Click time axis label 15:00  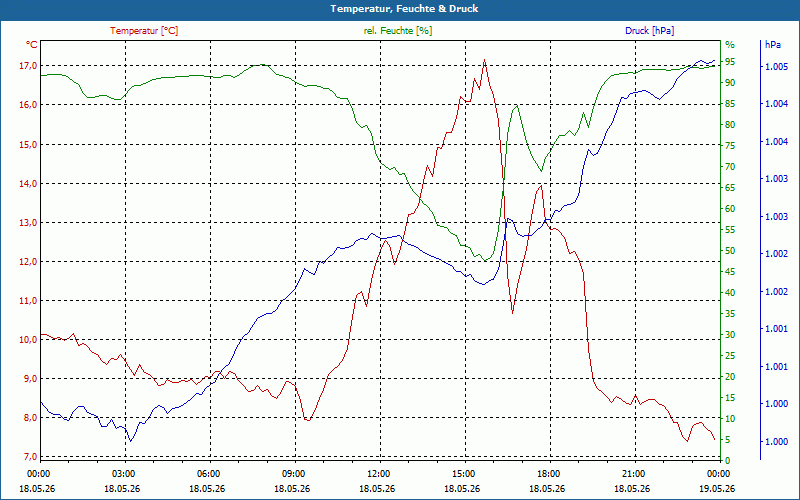(x=465, y=473)
